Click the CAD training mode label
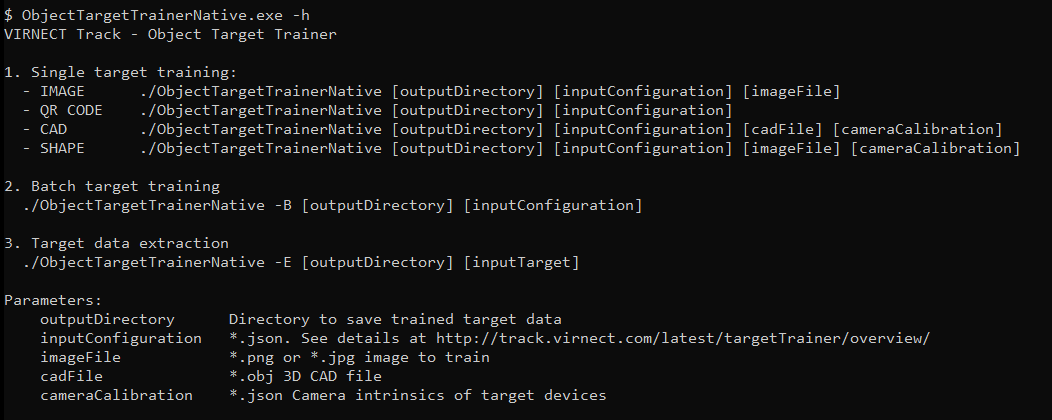 pyautogui.click(x=54, y=129)
